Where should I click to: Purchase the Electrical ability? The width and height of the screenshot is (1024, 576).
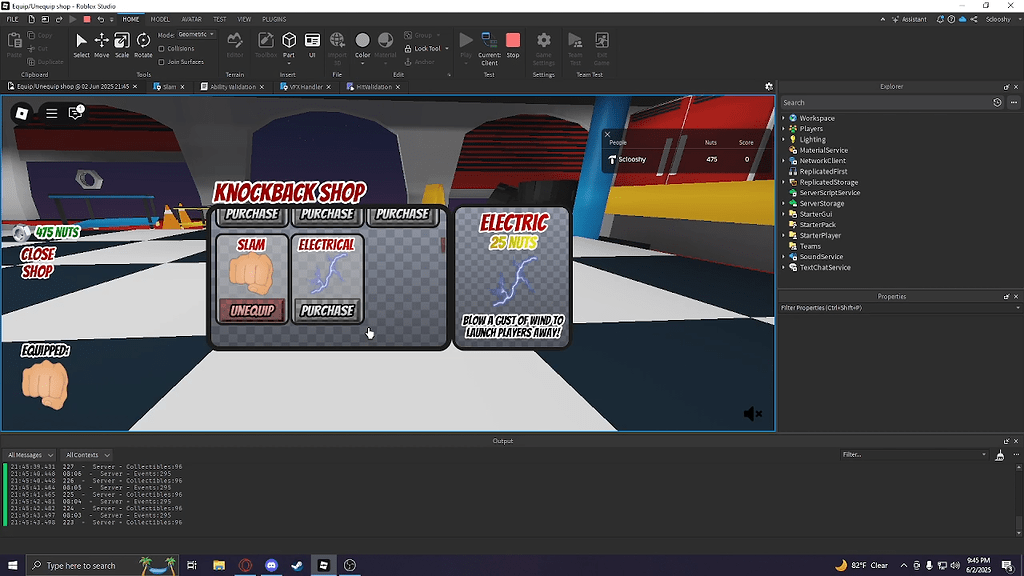click(327, 311)
